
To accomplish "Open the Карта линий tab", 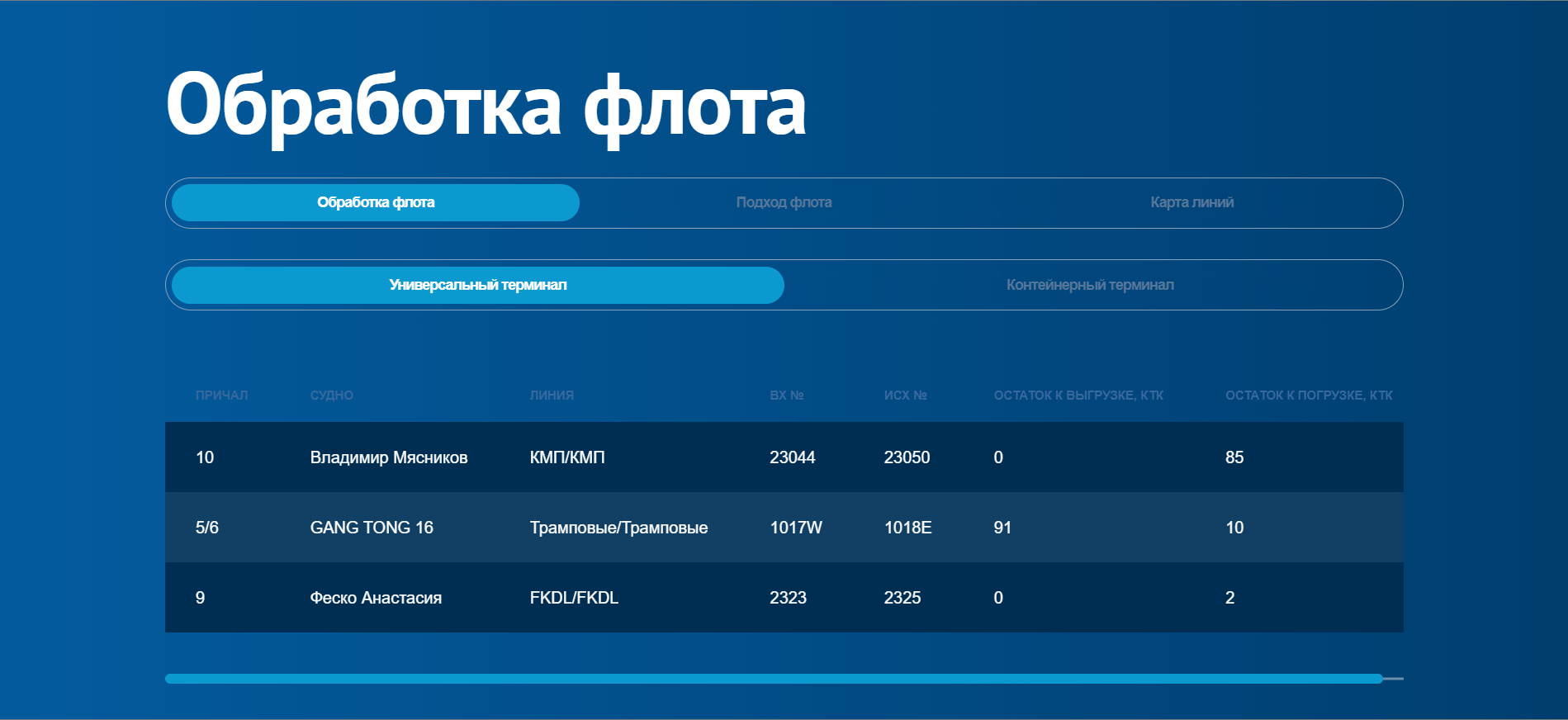I will (x=1191, y=202).
